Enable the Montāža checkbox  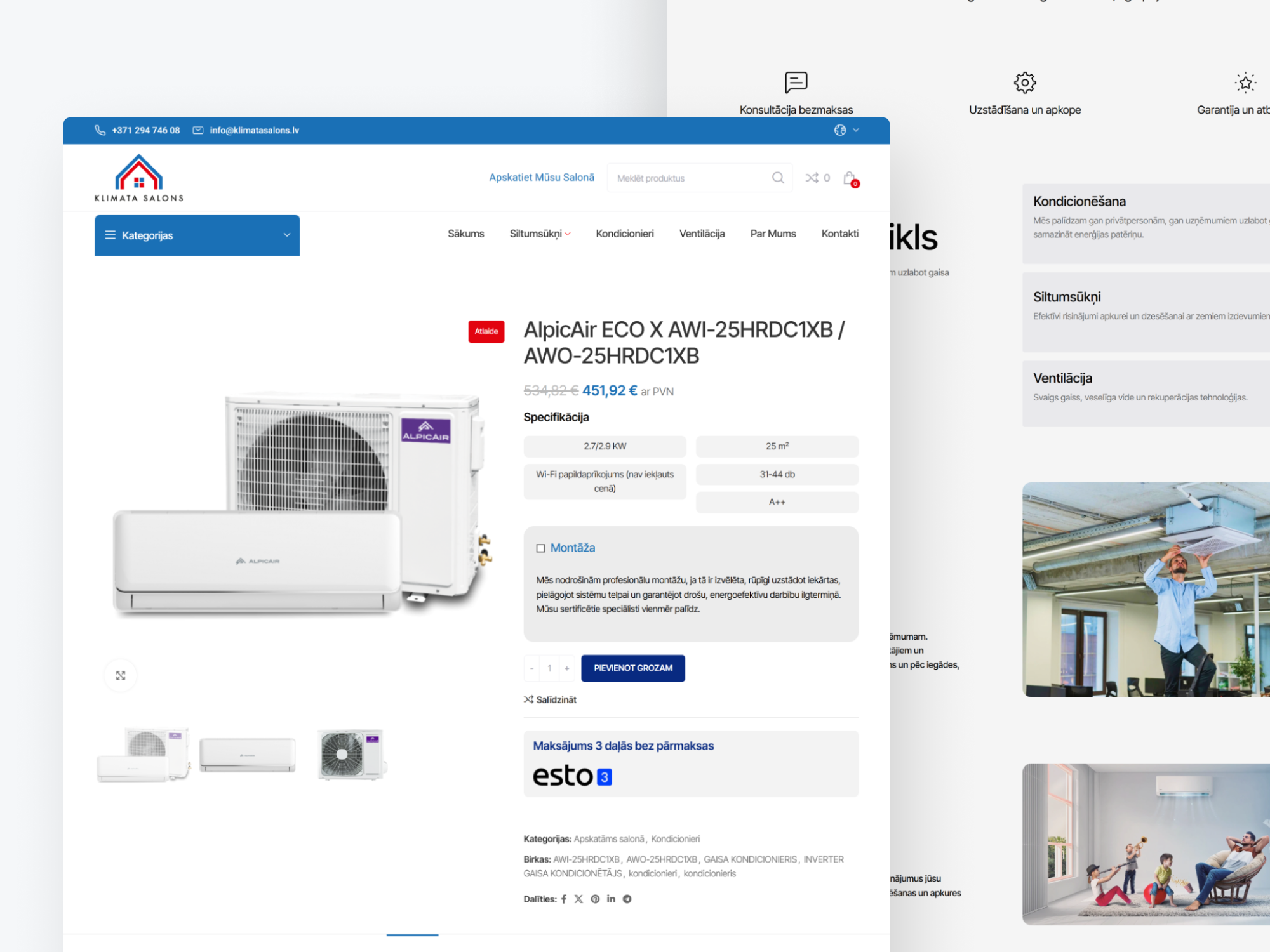pos(540,548)
